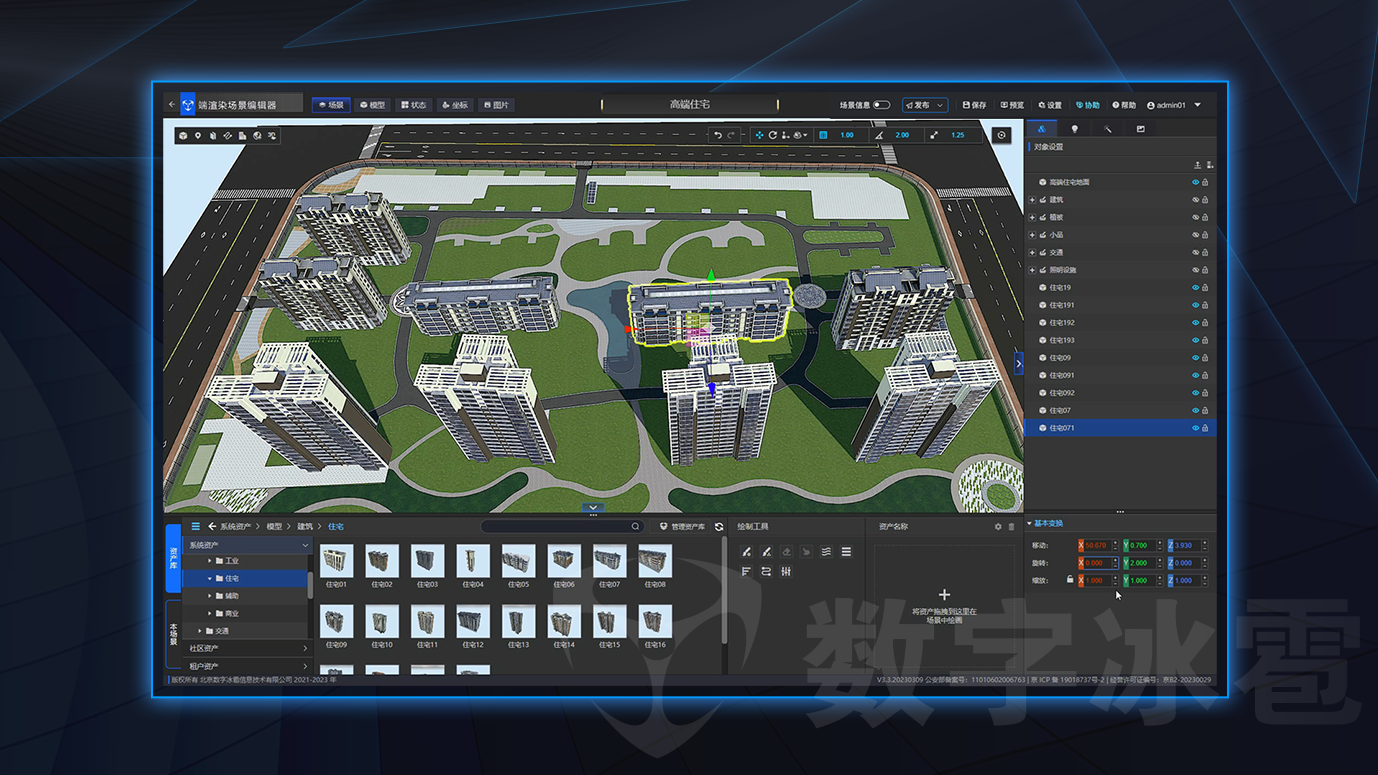Expand the 植被 group in object tree
Image resolution: width=1378 pixels, height=775 pixels.
tap(1032, 218)
